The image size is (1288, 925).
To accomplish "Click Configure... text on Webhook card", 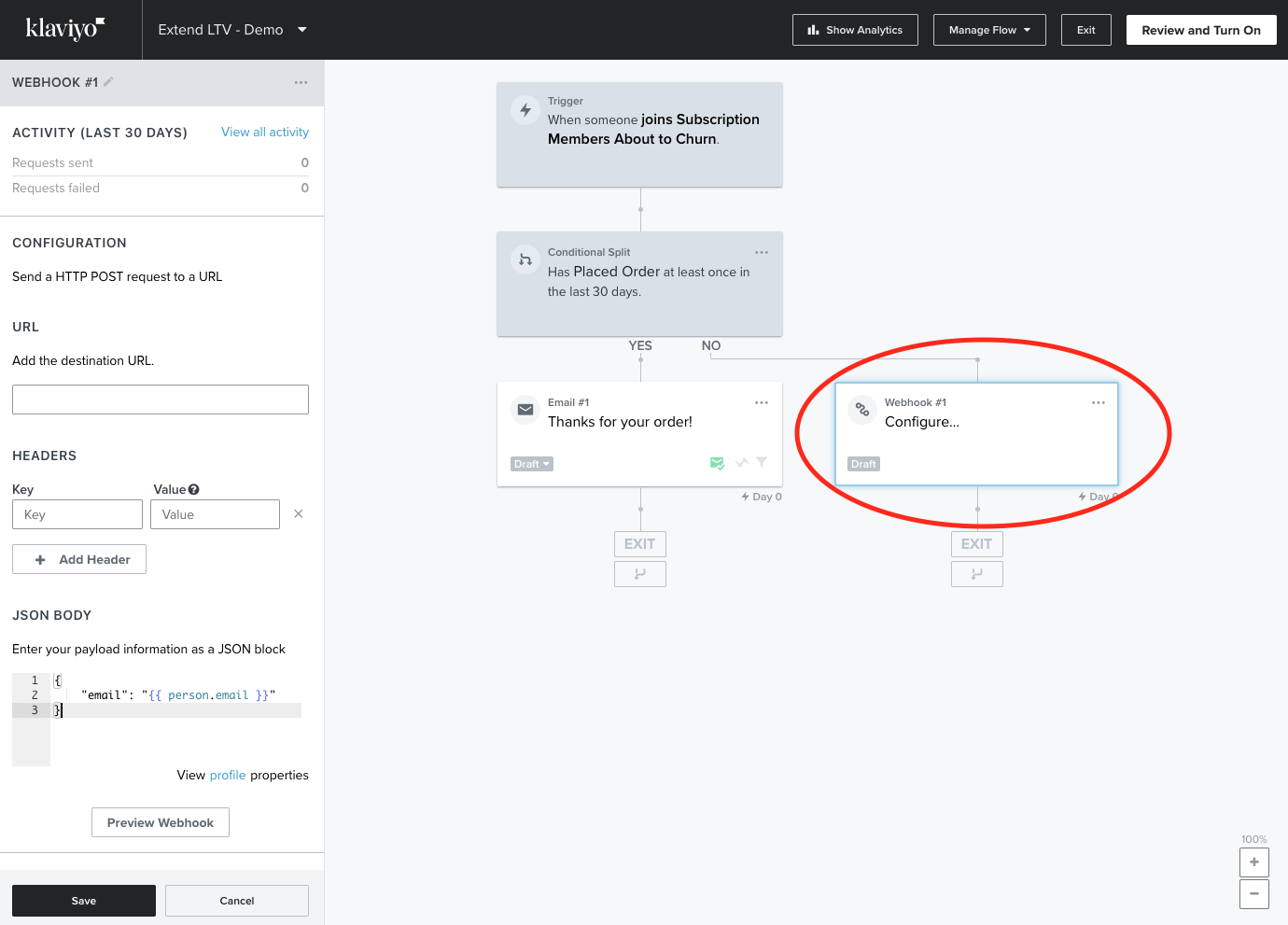I will tap(922, 422).
